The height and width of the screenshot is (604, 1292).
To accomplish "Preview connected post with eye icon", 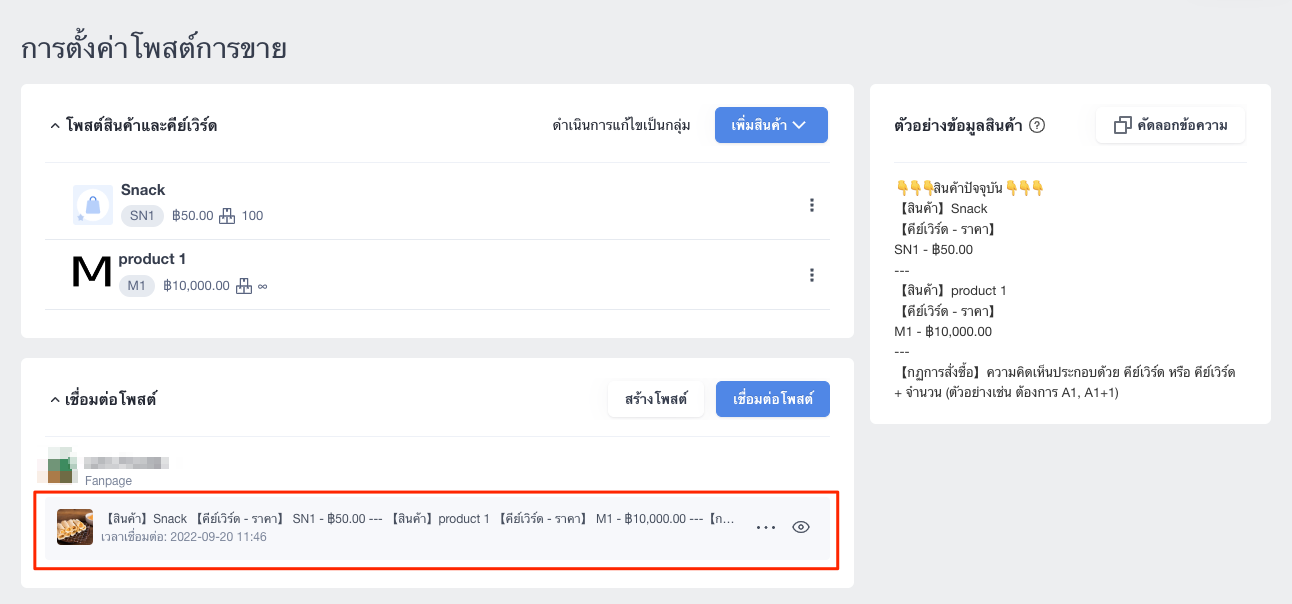I will [800, 527].
